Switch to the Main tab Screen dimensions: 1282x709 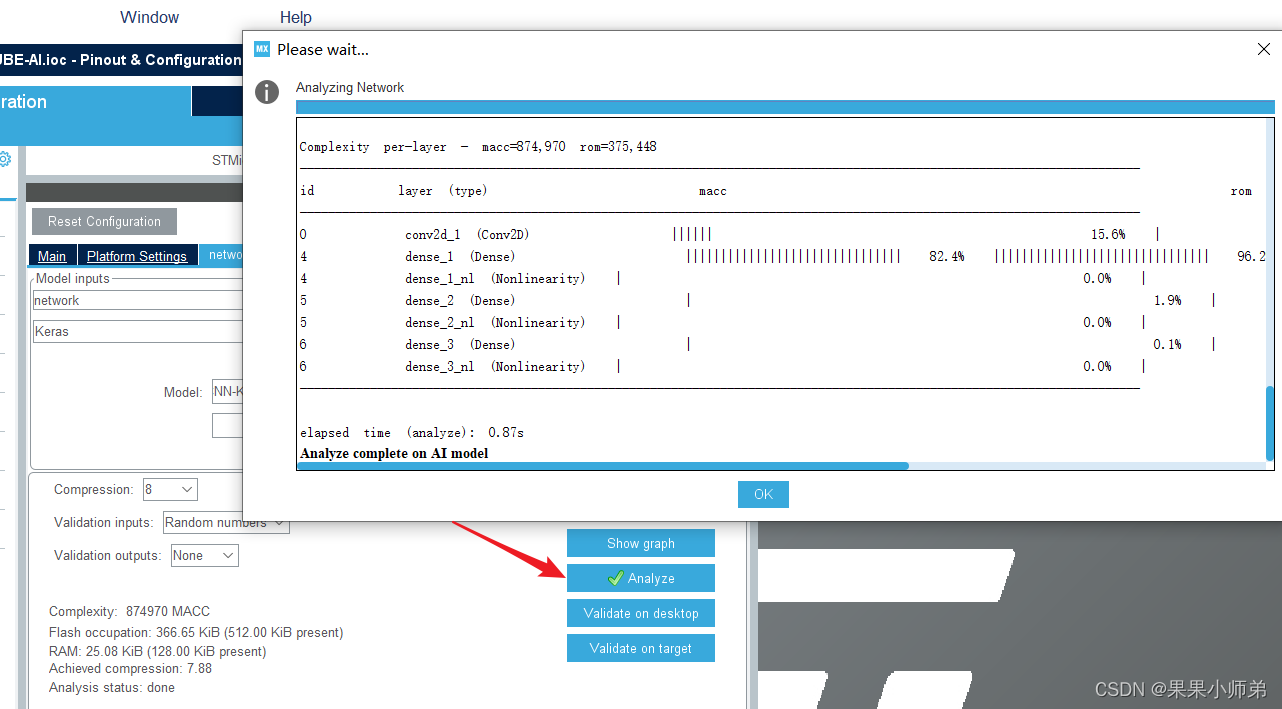tap(52, 256)
